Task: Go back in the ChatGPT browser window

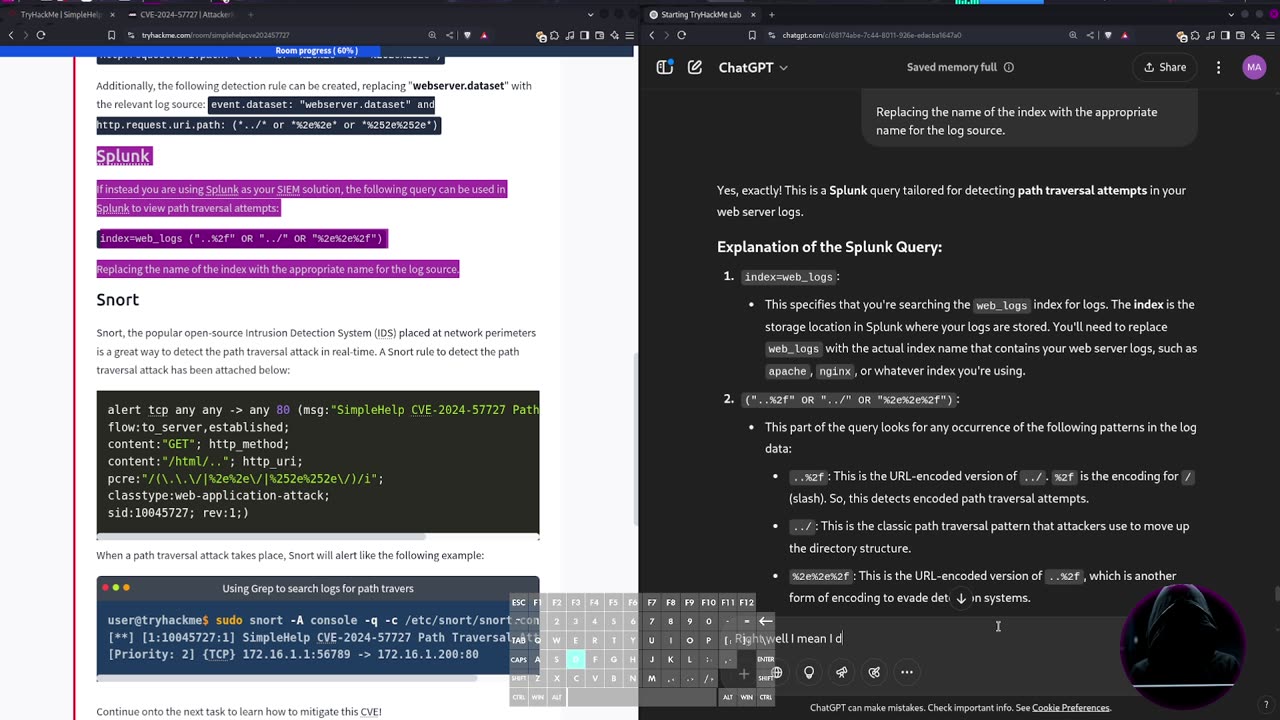Action: (x=652, y=35)
